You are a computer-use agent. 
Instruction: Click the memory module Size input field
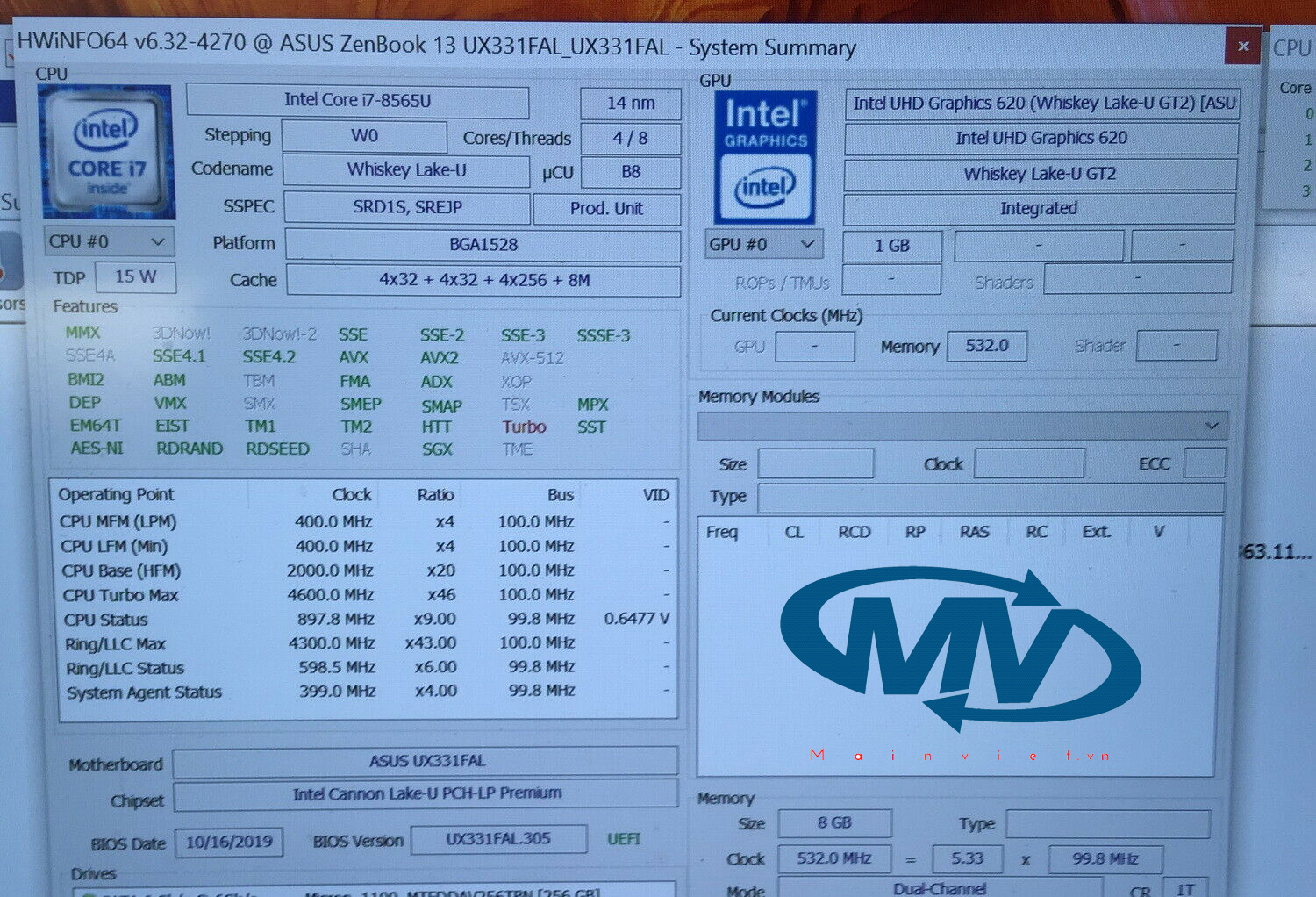[x=815, y=463]
